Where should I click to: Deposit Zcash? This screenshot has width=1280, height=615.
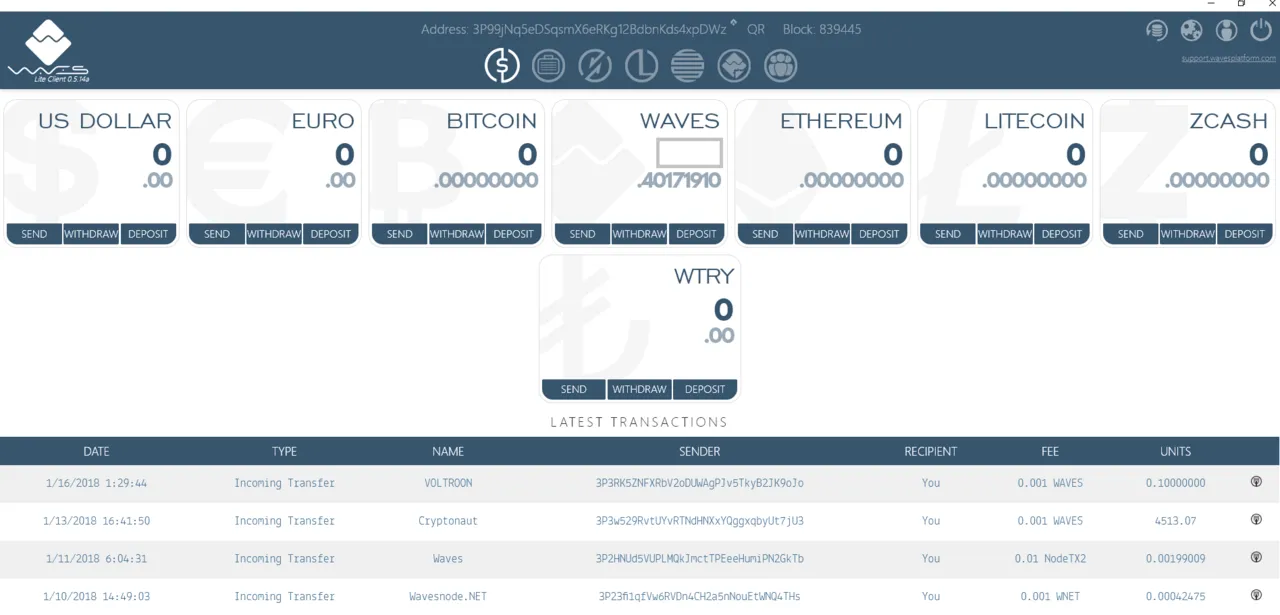(1245, 234)
